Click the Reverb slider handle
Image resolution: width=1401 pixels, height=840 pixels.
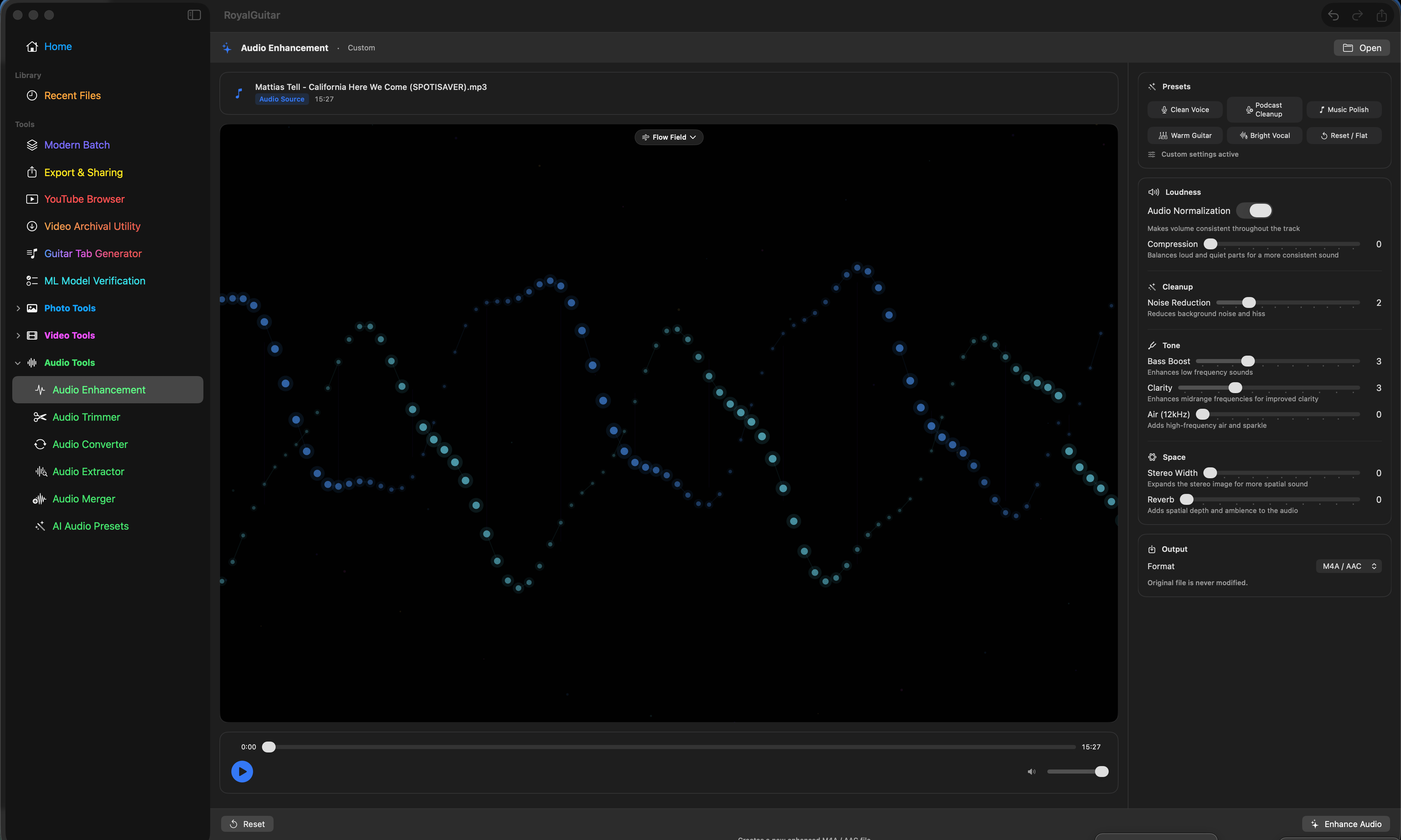(x=1187, y=499)
